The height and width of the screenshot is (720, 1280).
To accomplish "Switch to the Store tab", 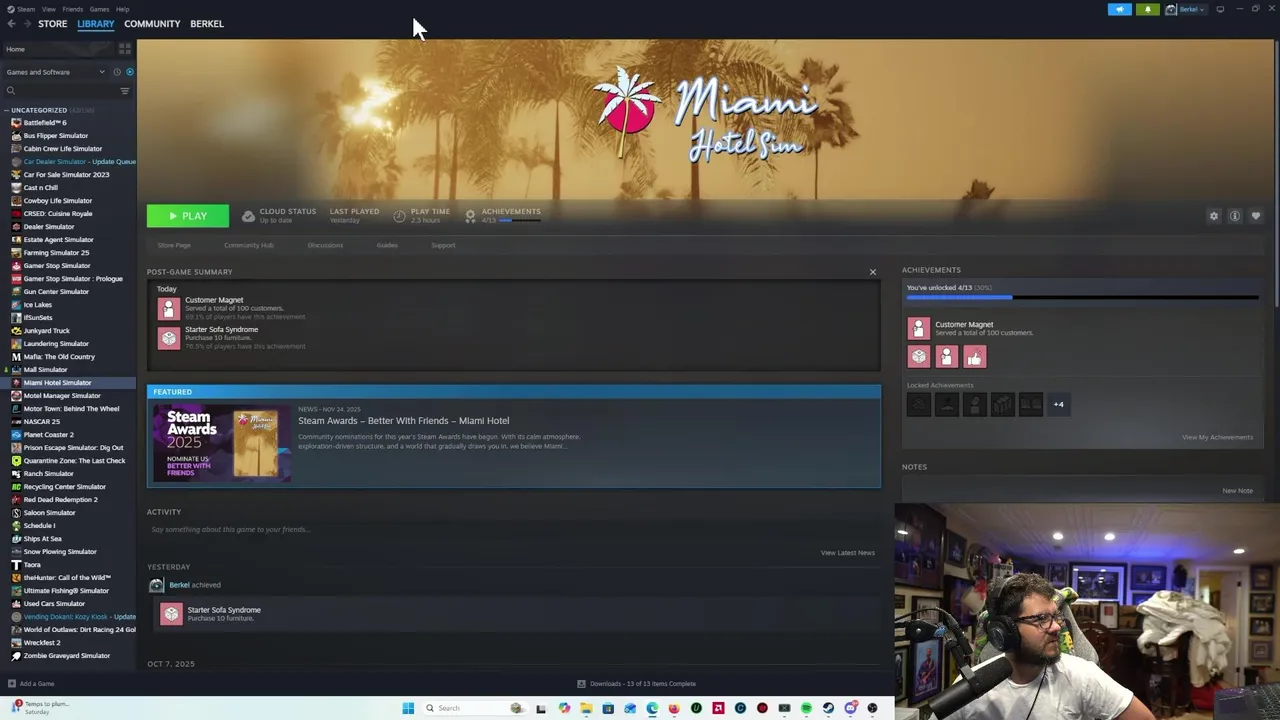I will pos(52,24).
